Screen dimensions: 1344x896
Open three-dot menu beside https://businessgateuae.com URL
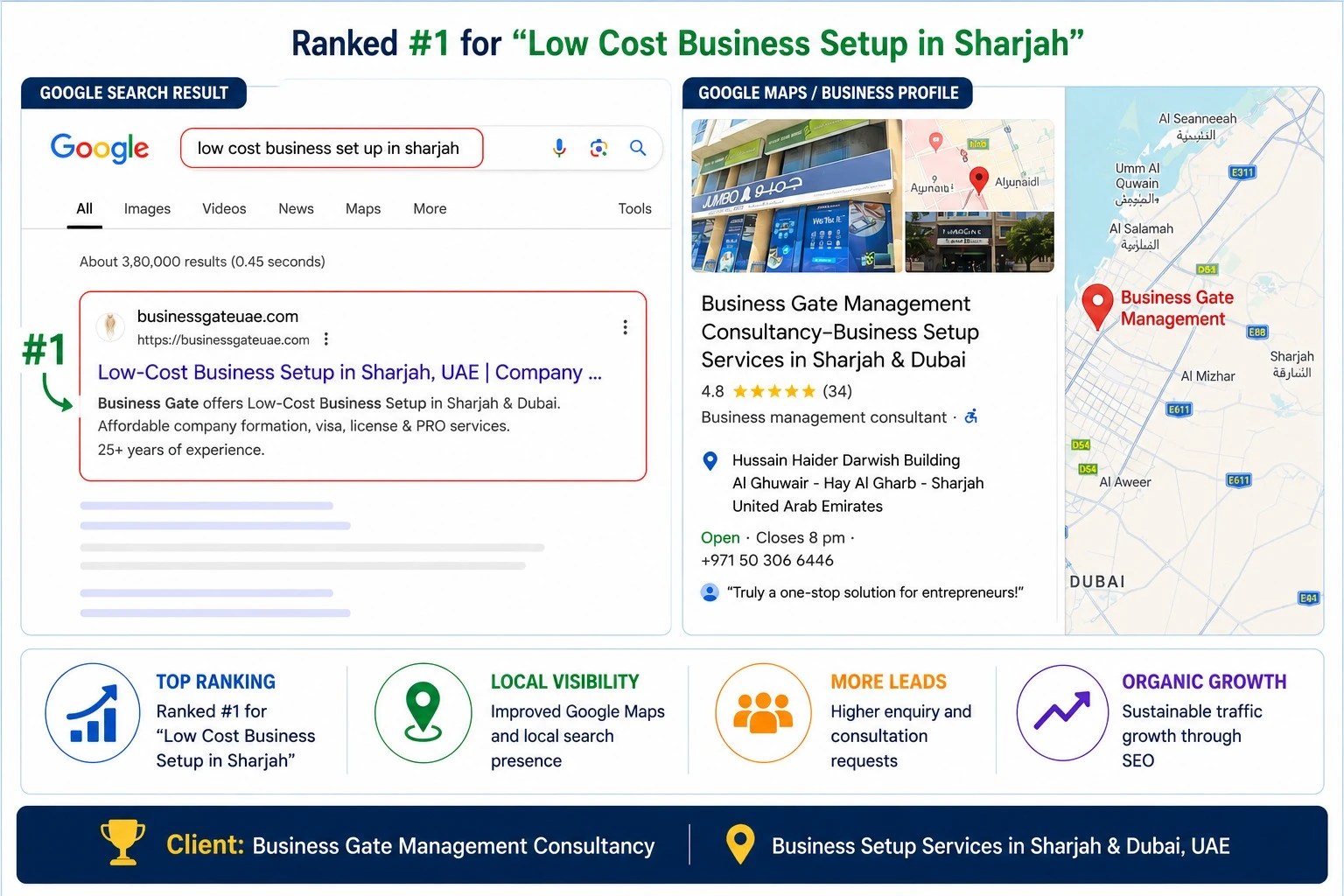pos(326,339)
